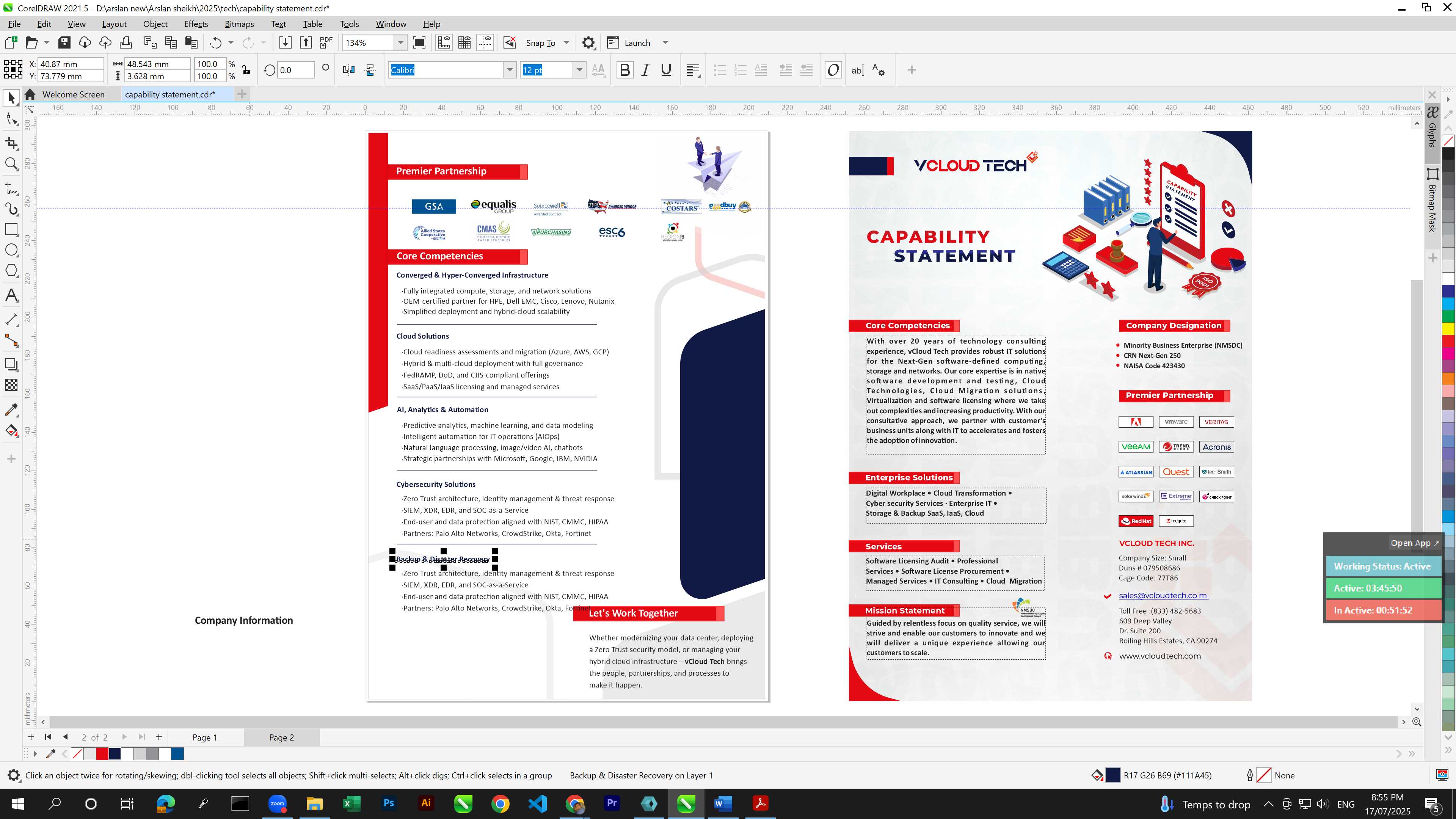Select the Shape edit tool

(11, 119)
